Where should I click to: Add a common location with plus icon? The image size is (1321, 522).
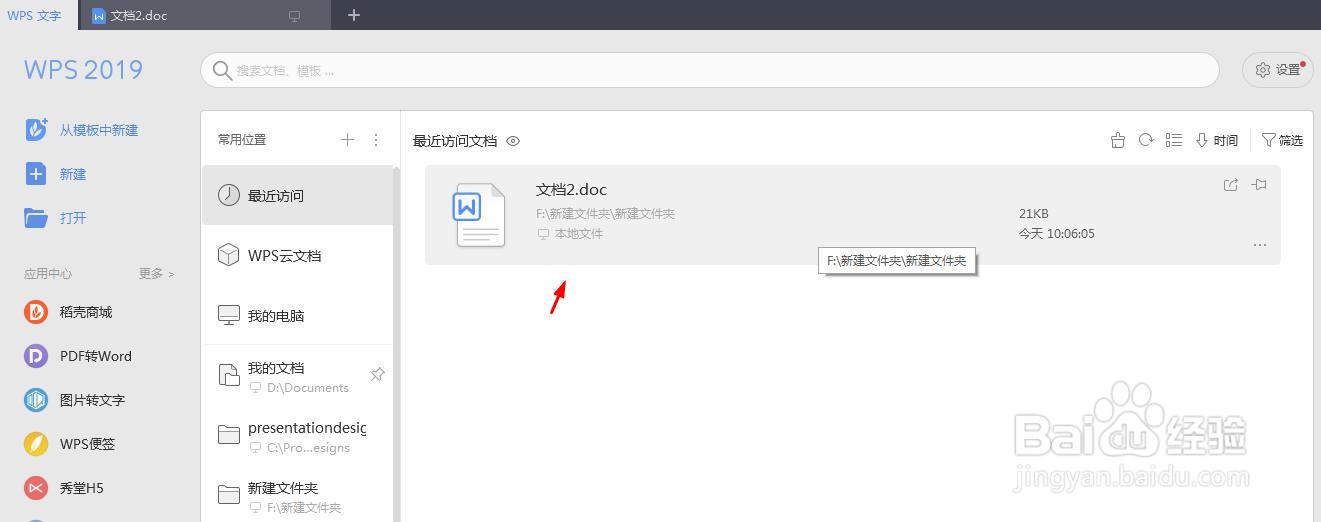(347, 140)
